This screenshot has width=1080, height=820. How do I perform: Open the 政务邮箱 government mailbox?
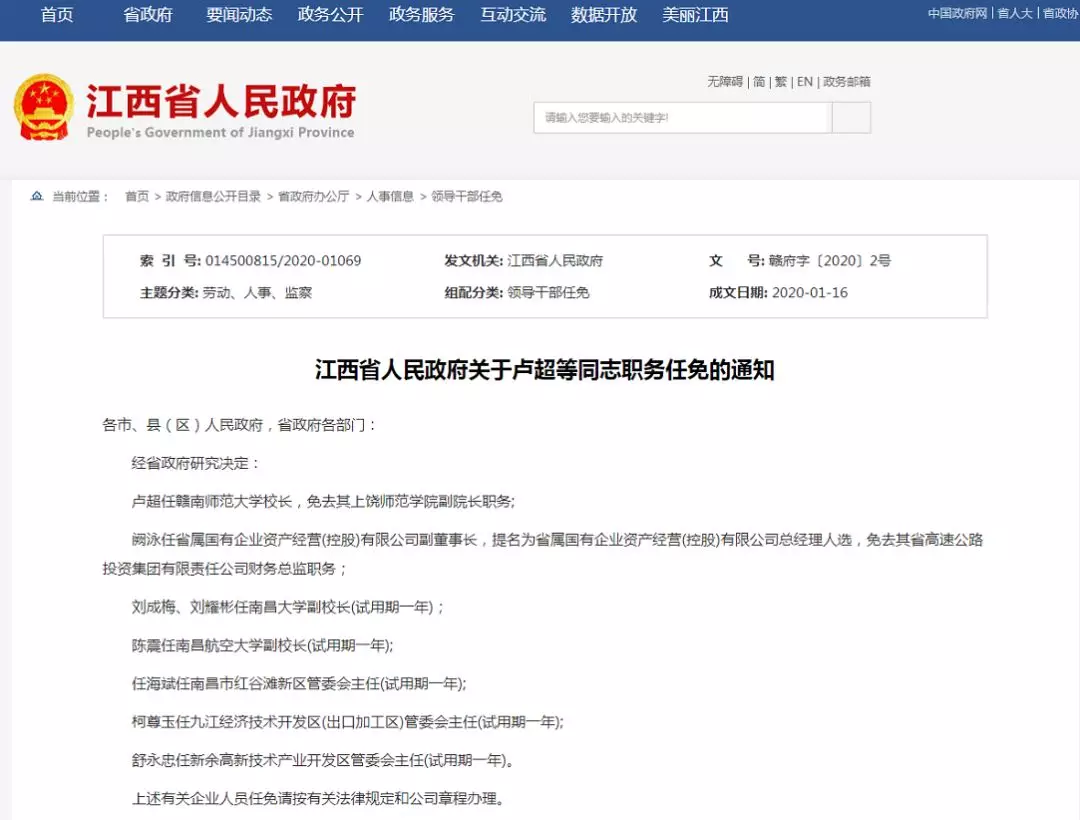coord(848,81)
